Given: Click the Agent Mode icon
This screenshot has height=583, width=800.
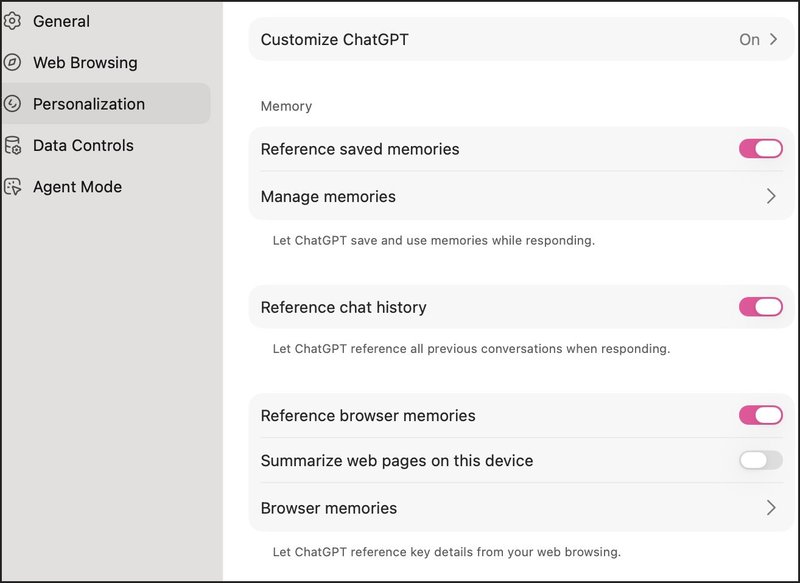Looking at the screenshot, I should 12,187.
